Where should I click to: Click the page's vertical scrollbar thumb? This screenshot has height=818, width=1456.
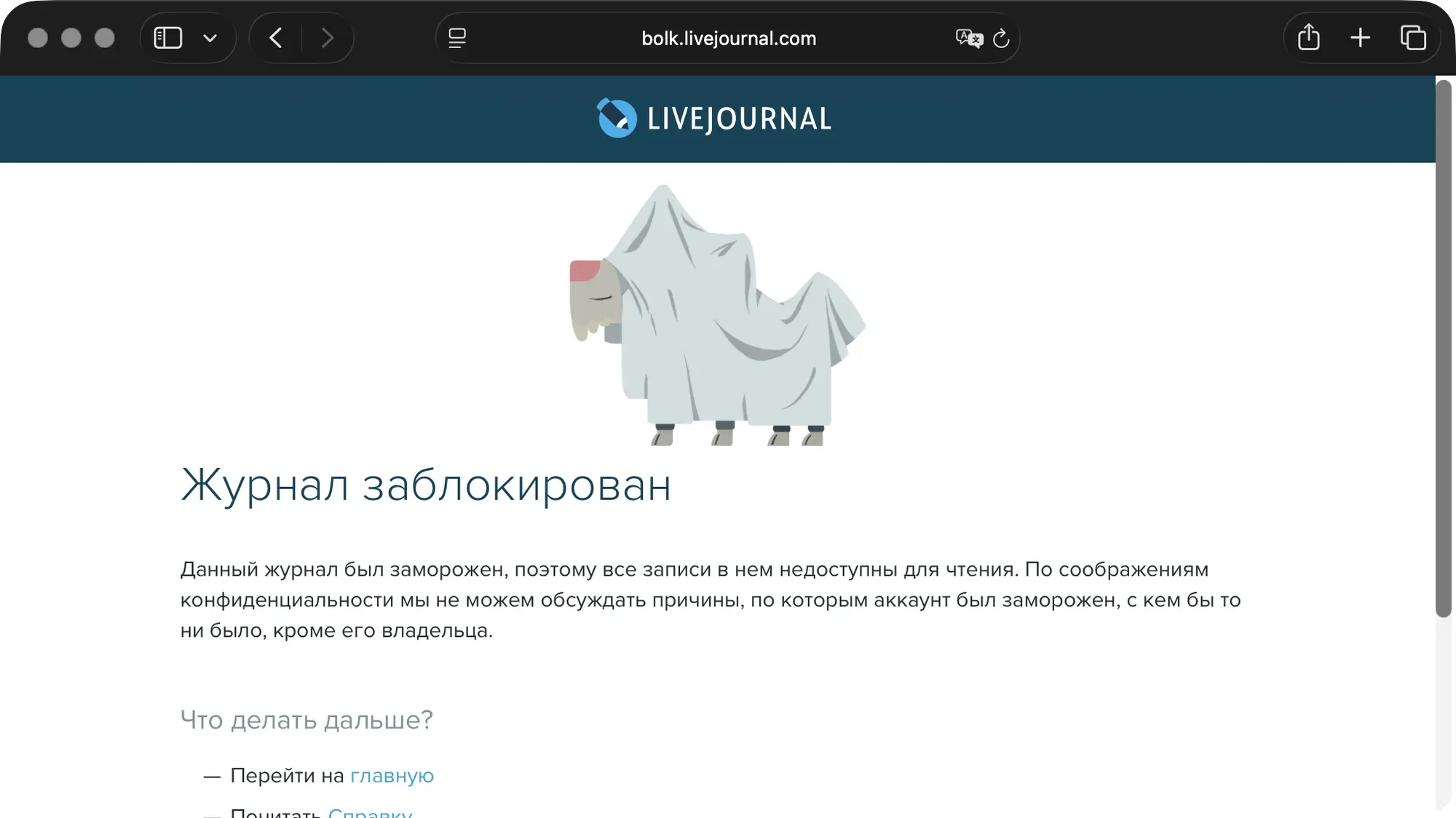[x=1443, y=349]
